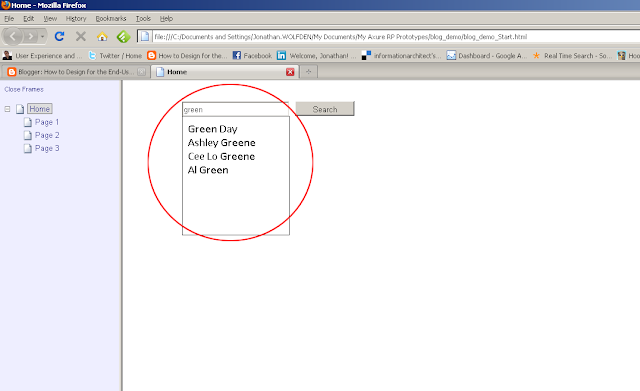Viewport: 640px width, 391px height.
Task: Open the Facebook bookmark
Action: [252, 56]
